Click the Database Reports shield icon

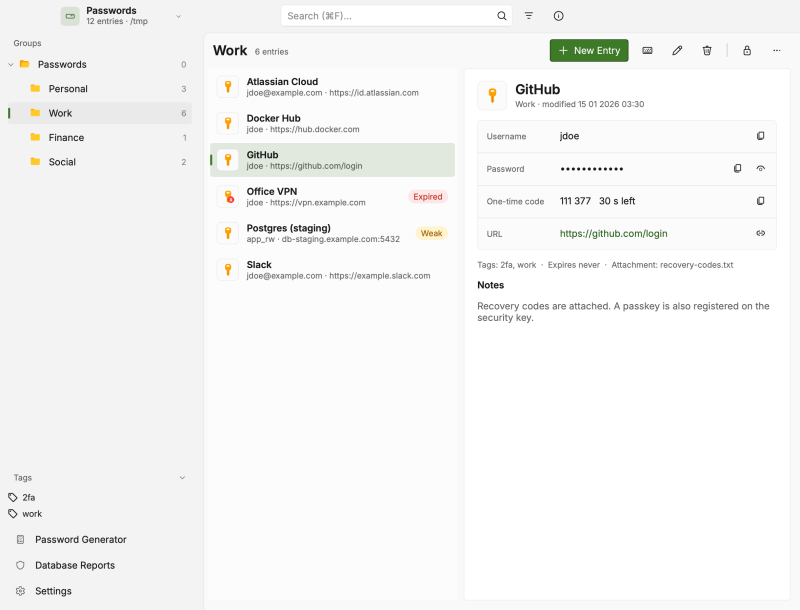[20, 565]
